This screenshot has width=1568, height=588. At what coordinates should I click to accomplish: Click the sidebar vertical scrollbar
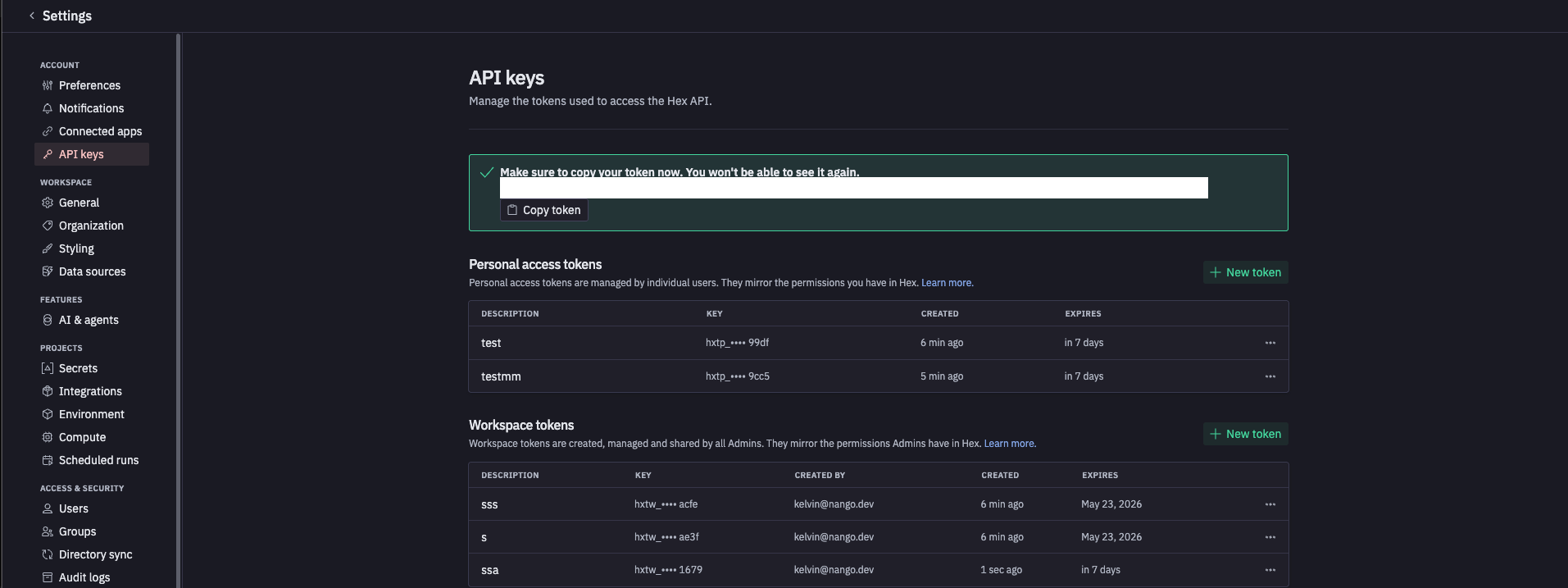coord(178,310)
